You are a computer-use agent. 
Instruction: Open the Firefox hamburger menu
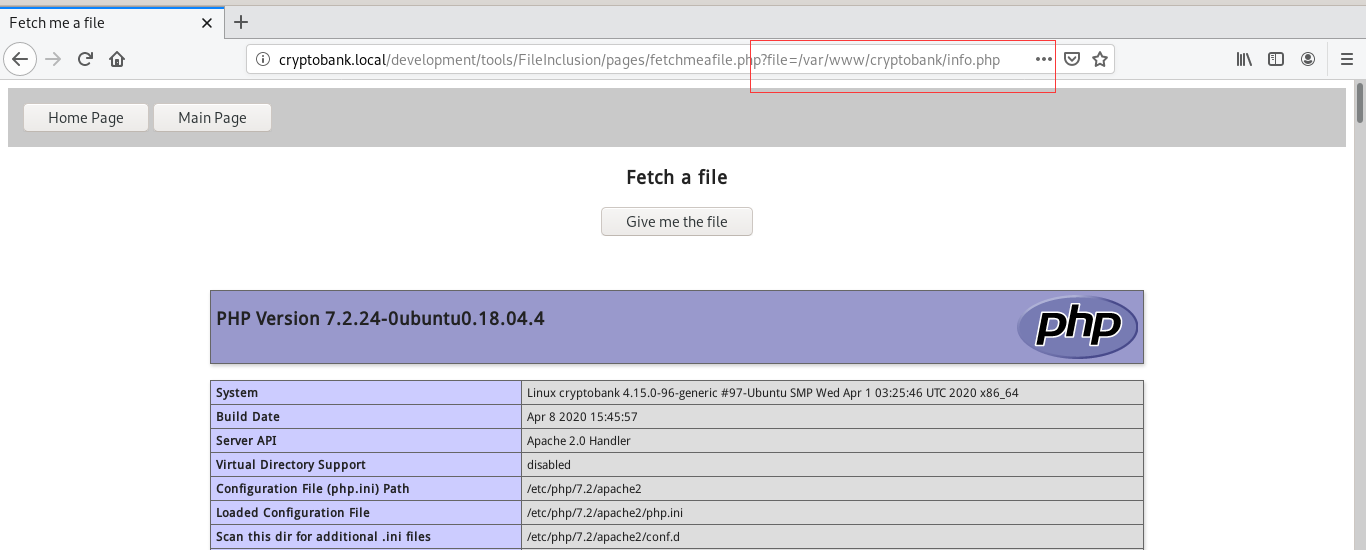1346,60
